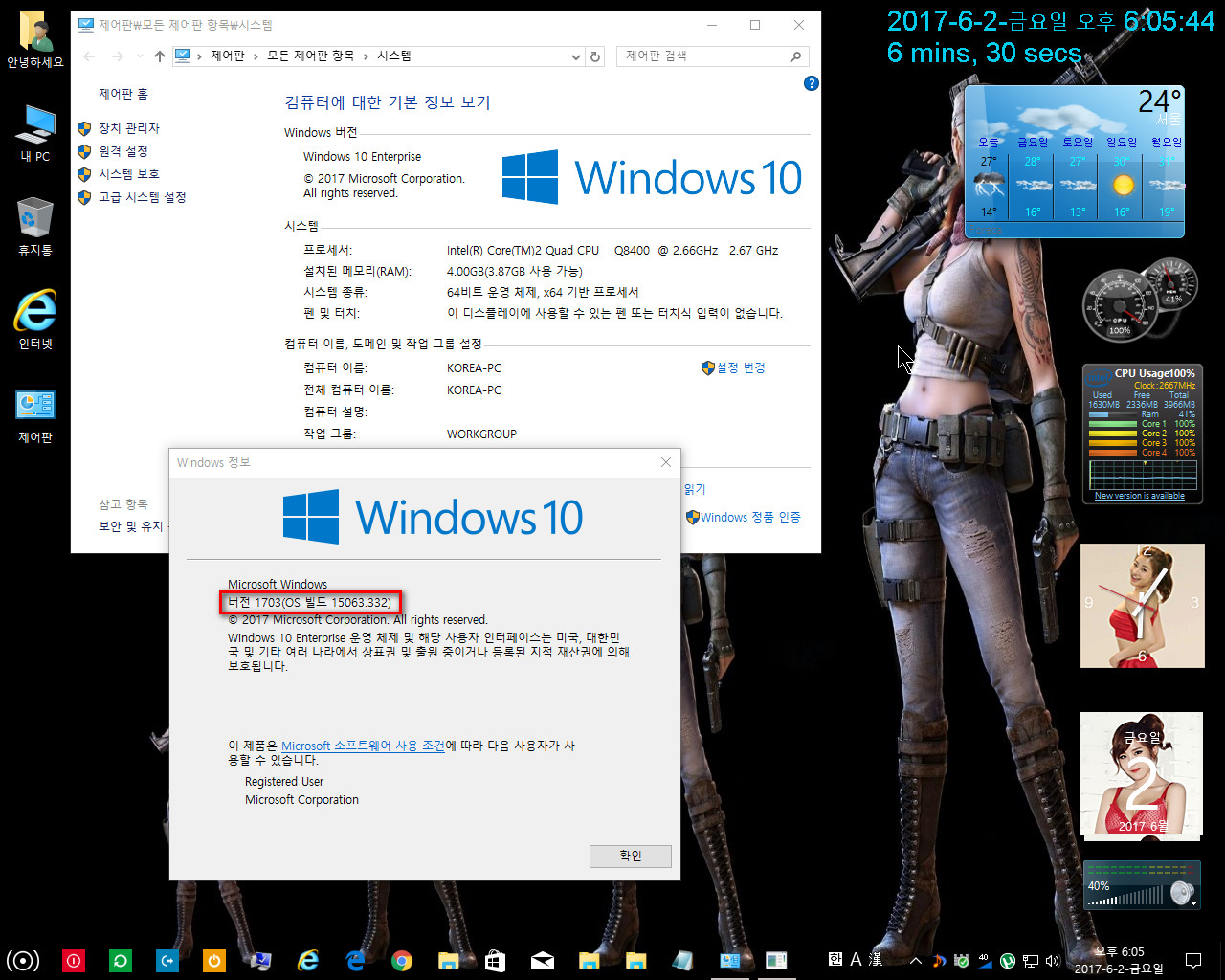
Task: Open the recent locations dropdown arrow
Action: 140,56
